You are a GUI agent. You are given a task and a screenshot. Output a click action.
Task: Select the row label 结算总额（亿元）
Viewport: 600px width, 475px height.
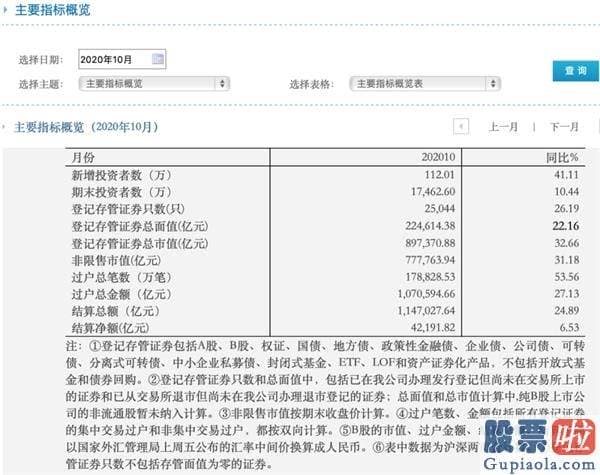116,311
